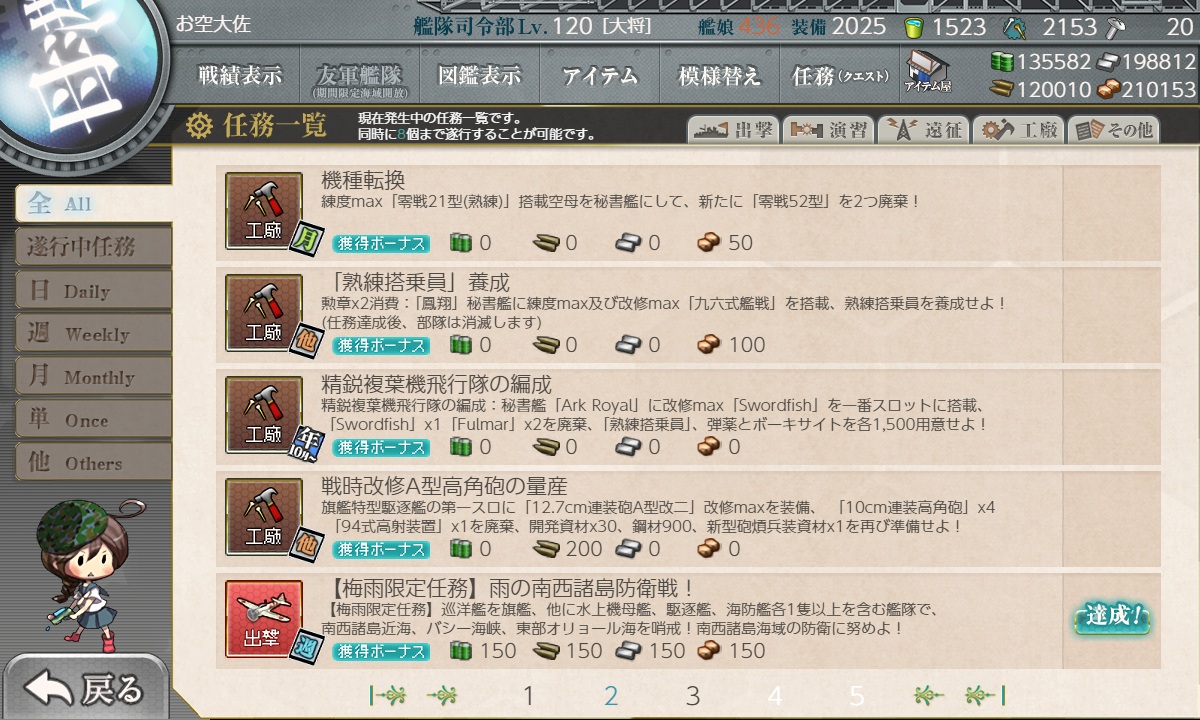Claim reward with 達成! button
This screenshot has width=1200, height=720.
(1112, 617)
